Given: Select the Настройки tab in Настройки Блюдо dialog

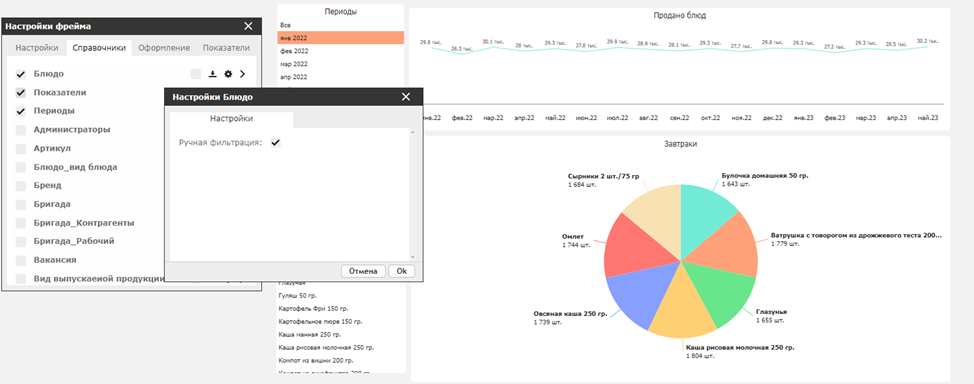Looking at the screenshot, I should point(231,119).
